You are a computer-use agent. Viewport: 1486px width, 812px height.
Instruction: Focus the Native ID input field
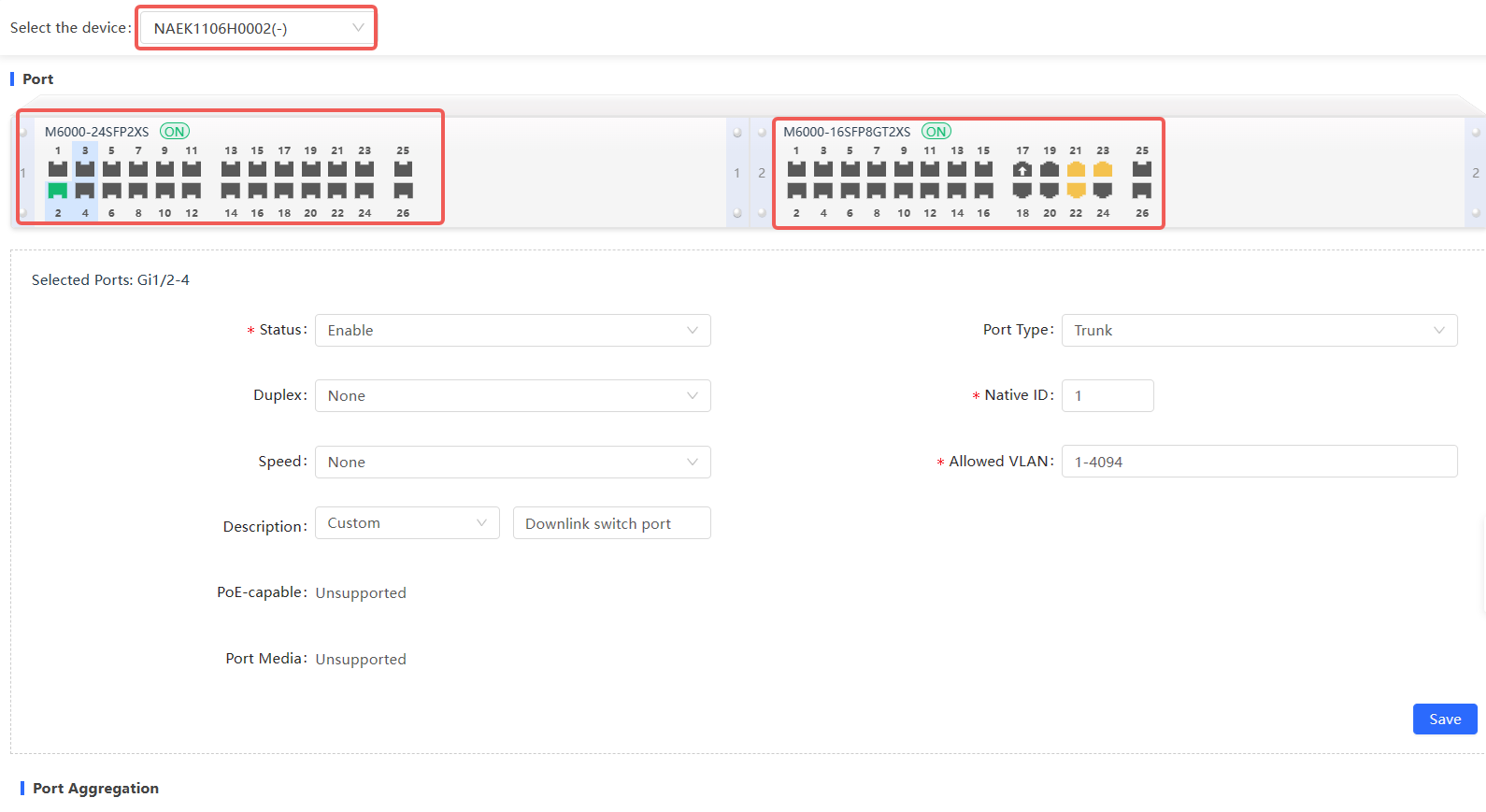[x=1107, y=396]
